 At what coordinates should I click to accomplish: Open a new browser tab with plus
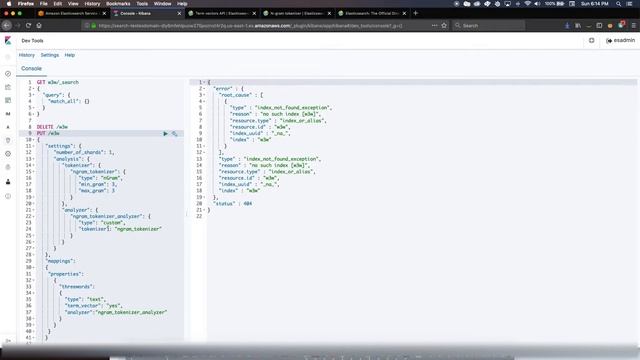416,13
